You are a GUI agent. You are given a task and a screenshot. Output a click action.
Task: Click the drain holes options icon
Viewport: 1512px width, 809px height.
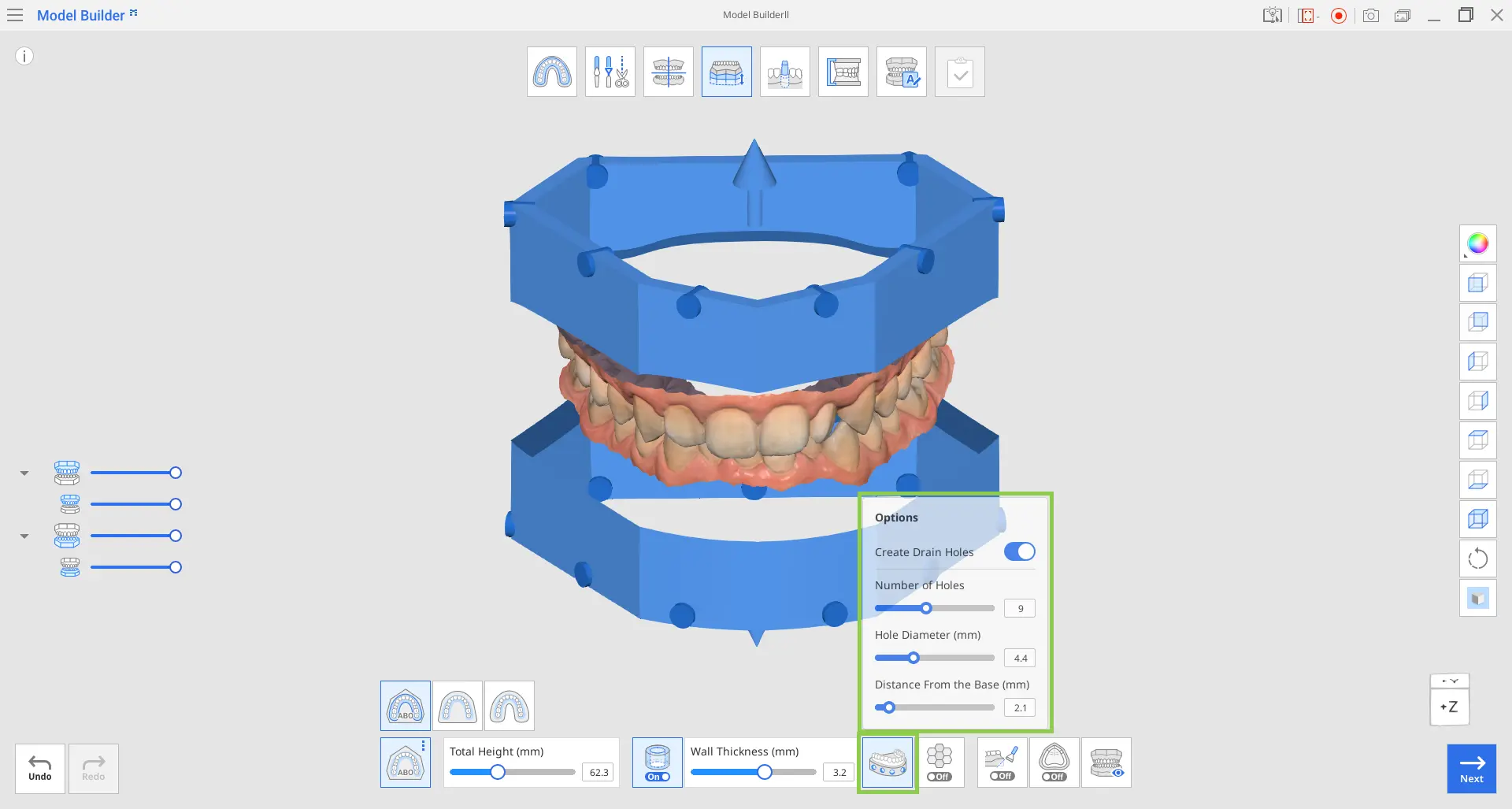[x=888, y=763]
